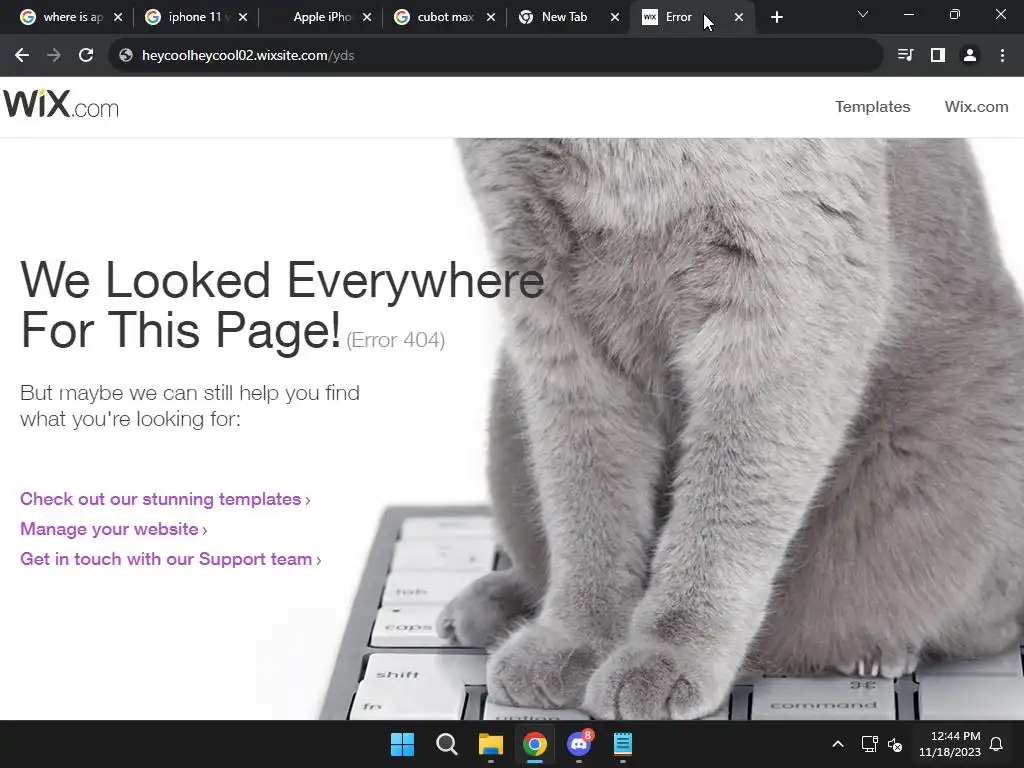The height and width of the screenshot is (768, 1024).
Task: Minimize the Chrome window
Action: [x=908, y=14]
